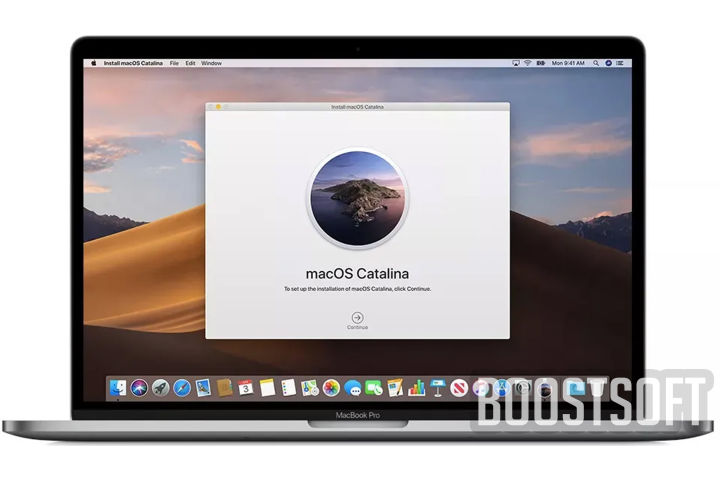Viewport: 720px width, 480px height.
Task: Open the File menu
Action: click(174, 63)
